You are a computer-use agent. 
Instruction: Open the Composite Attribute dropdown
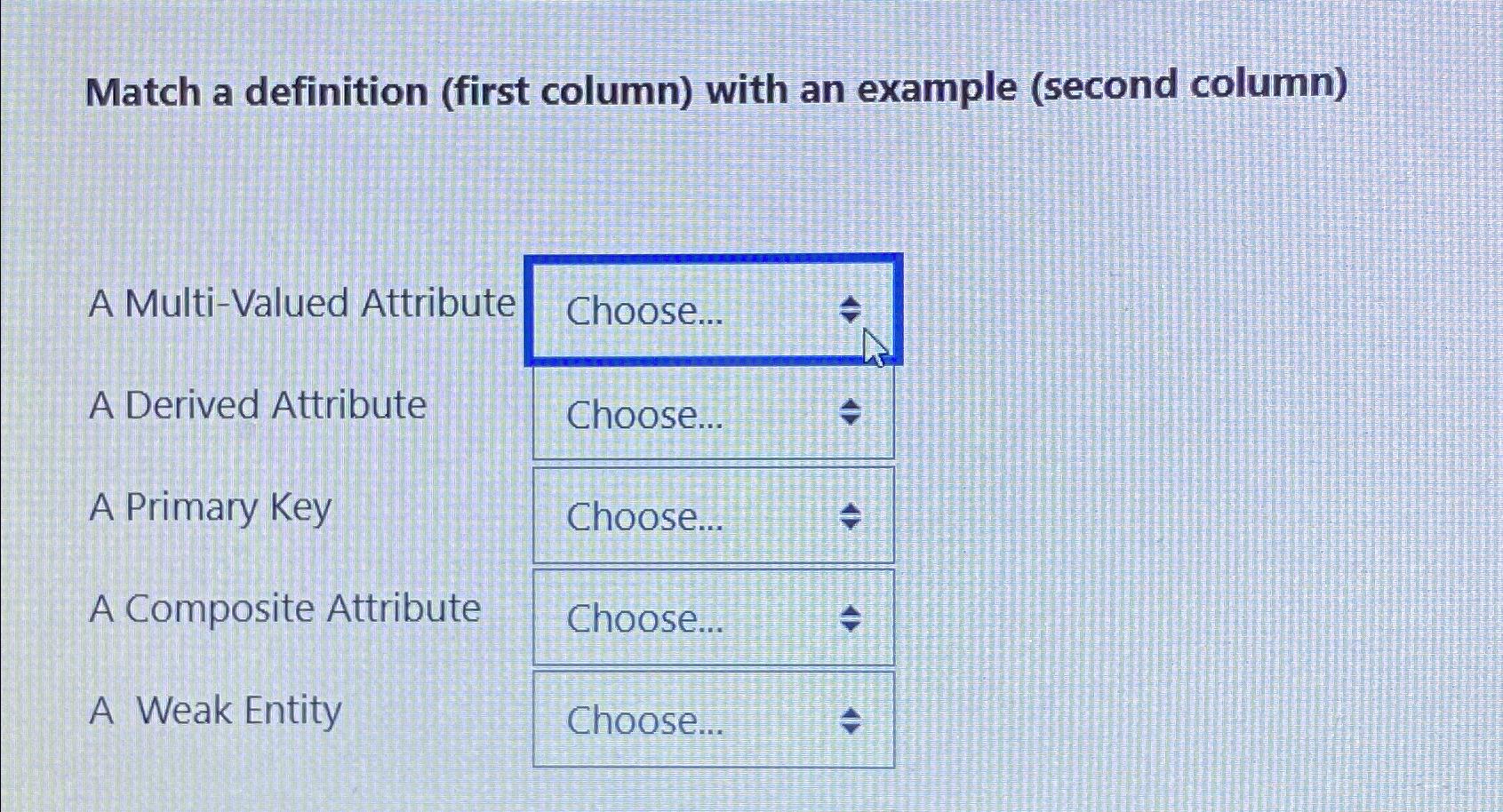point(711,617)
